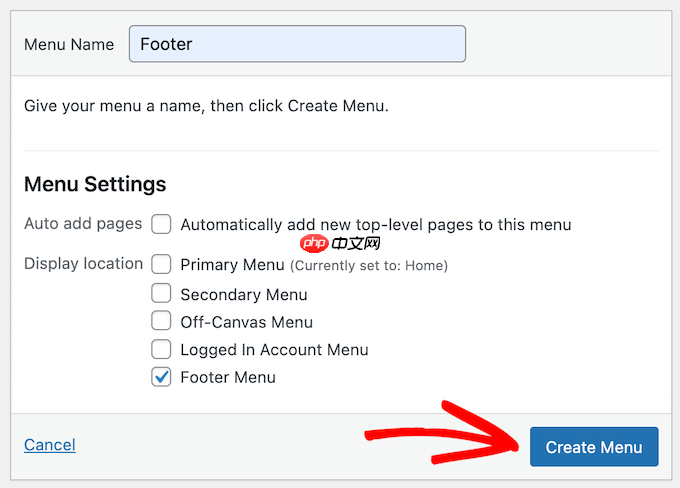Click the '(Currently set to: Home)' note text
This screenshot has height=488, width=680.
(x=369, y=265)
